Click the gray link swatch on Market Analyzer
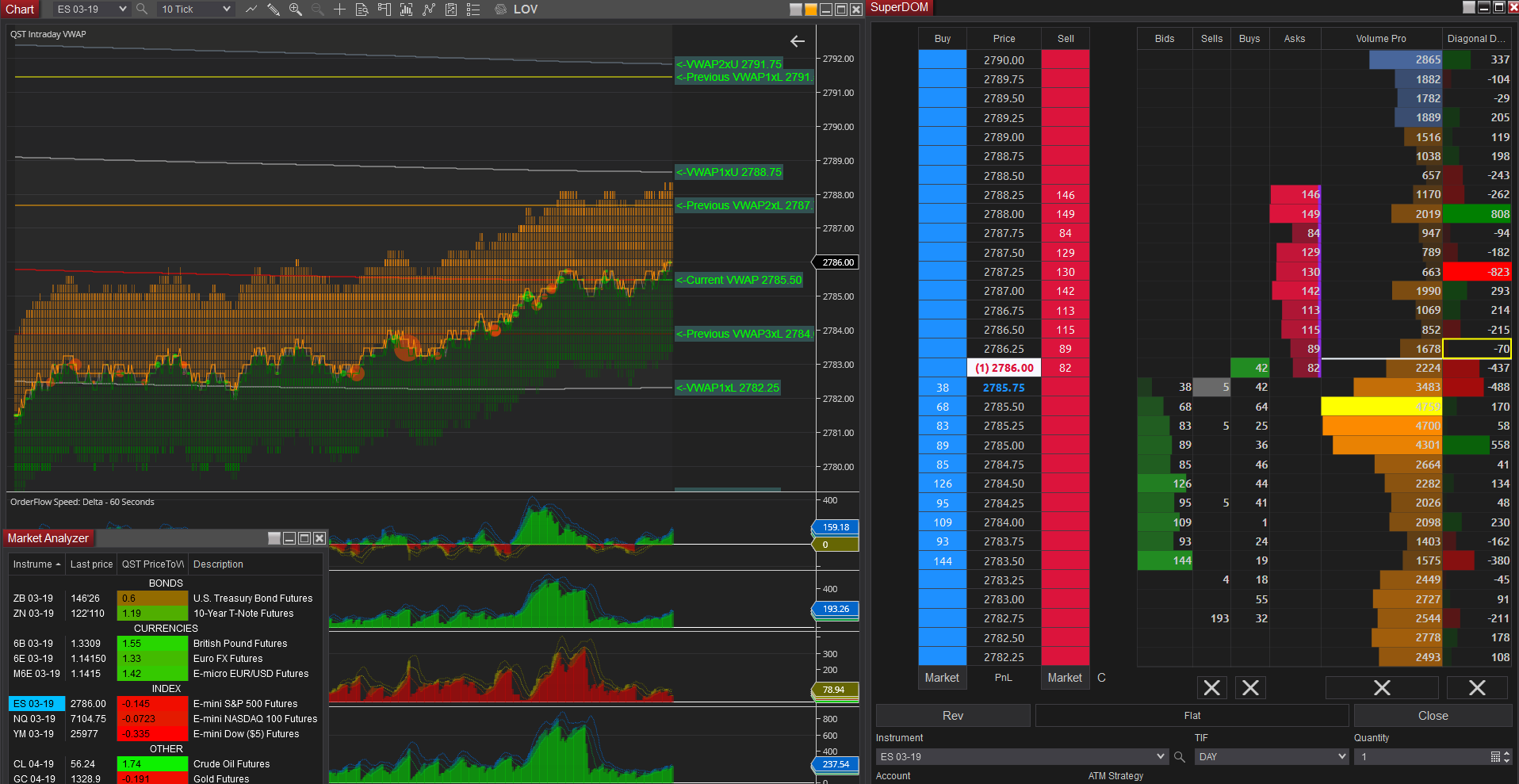Screen dimensions: 1519x784 point(274,538)
